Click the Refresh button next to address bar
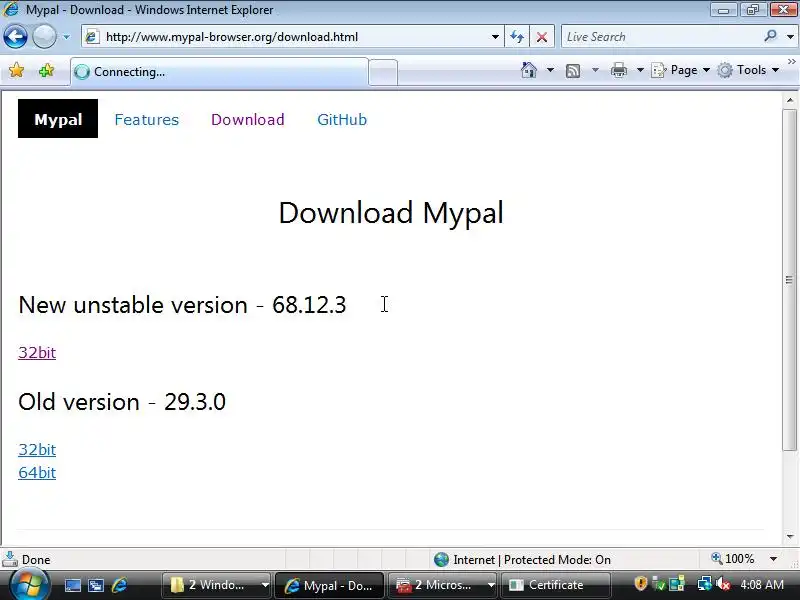800x600 pixels. 517,37
